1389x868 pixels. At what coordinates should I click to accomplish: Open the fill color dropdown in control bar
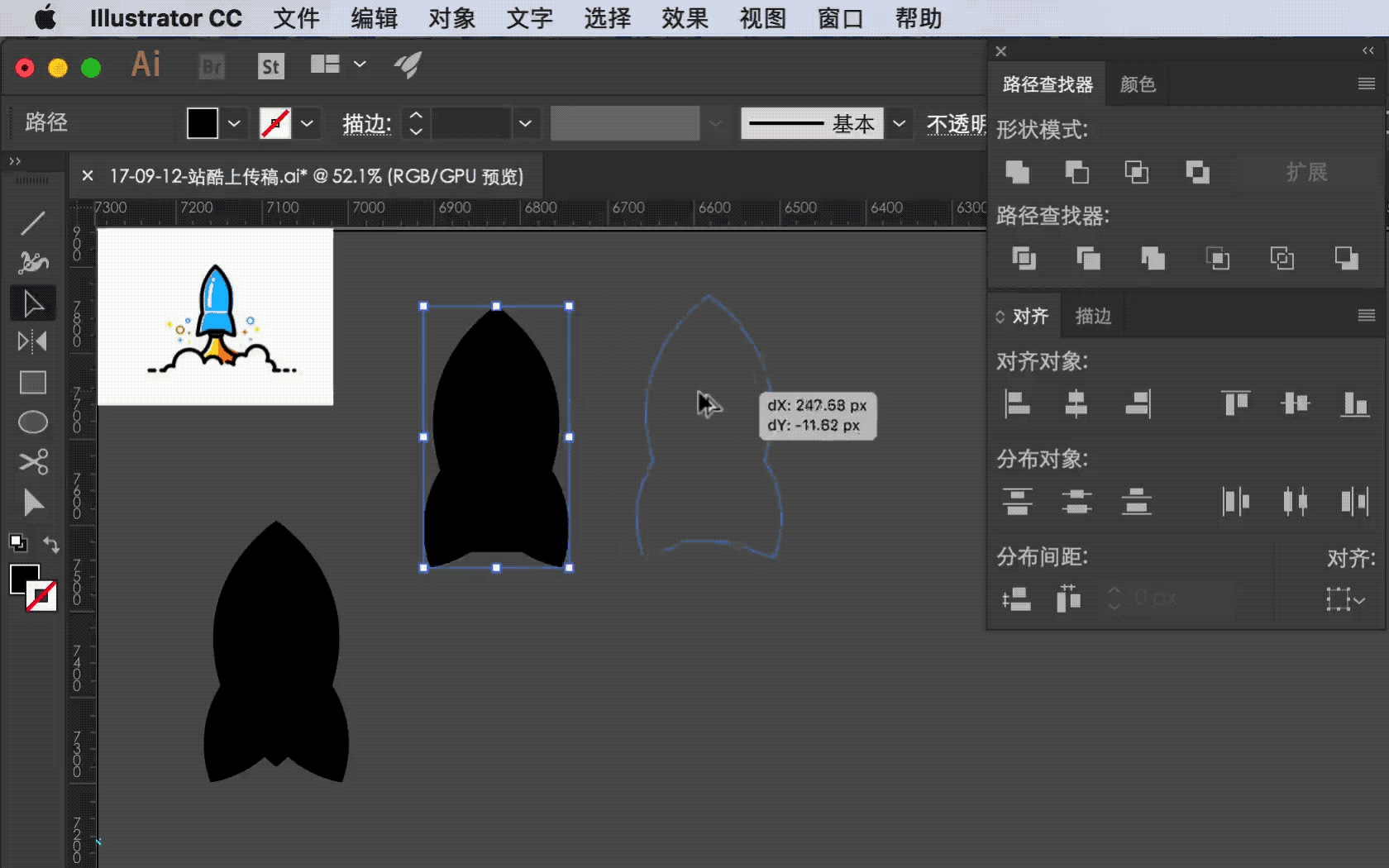(235, 123)
